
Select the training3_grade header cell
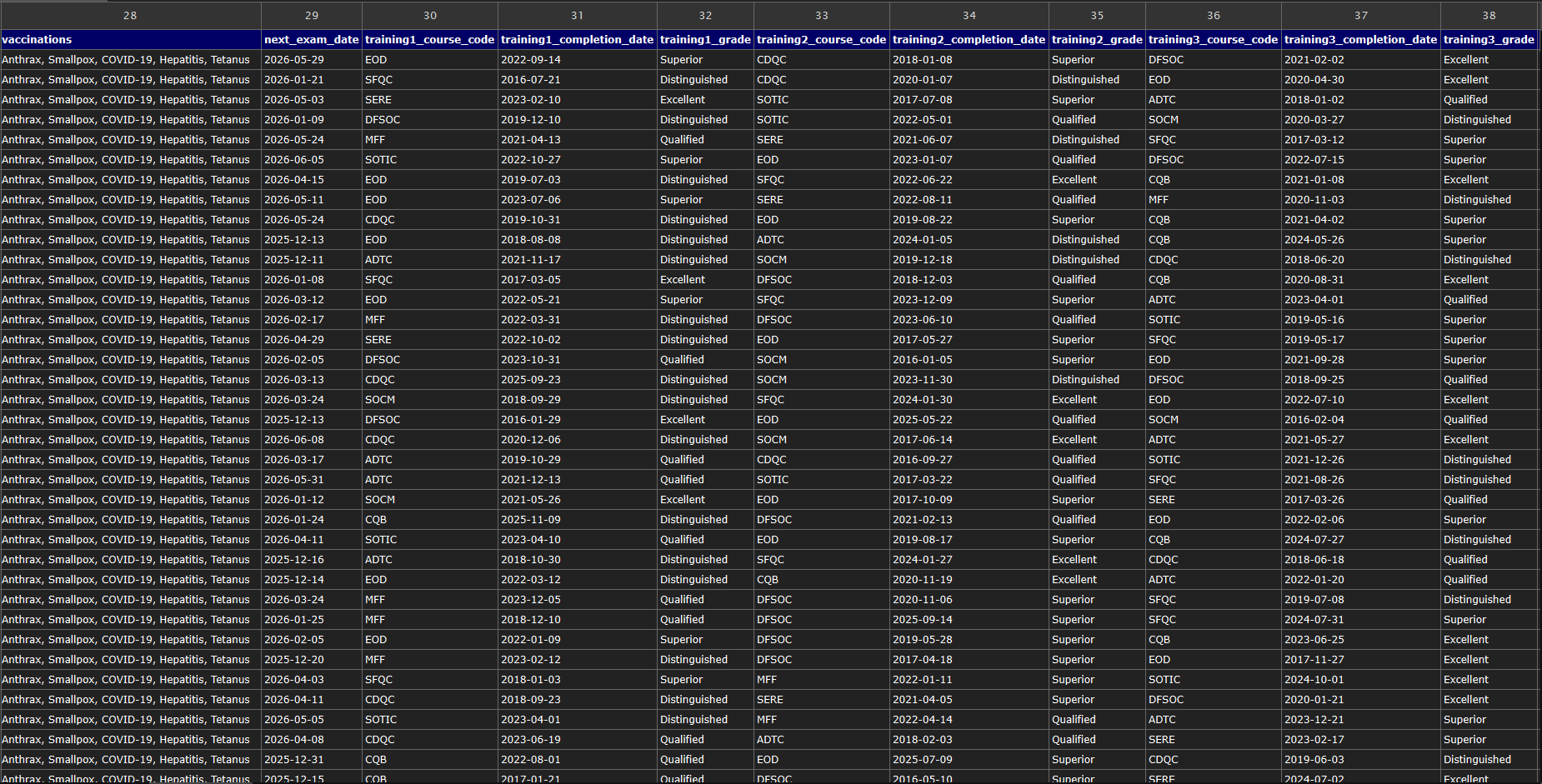click(1489, 39)
